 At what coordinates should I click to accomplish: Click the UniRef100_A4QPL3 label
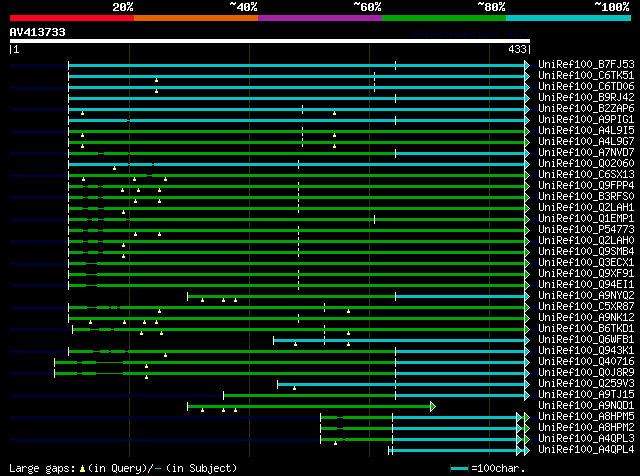click(586, 439)
